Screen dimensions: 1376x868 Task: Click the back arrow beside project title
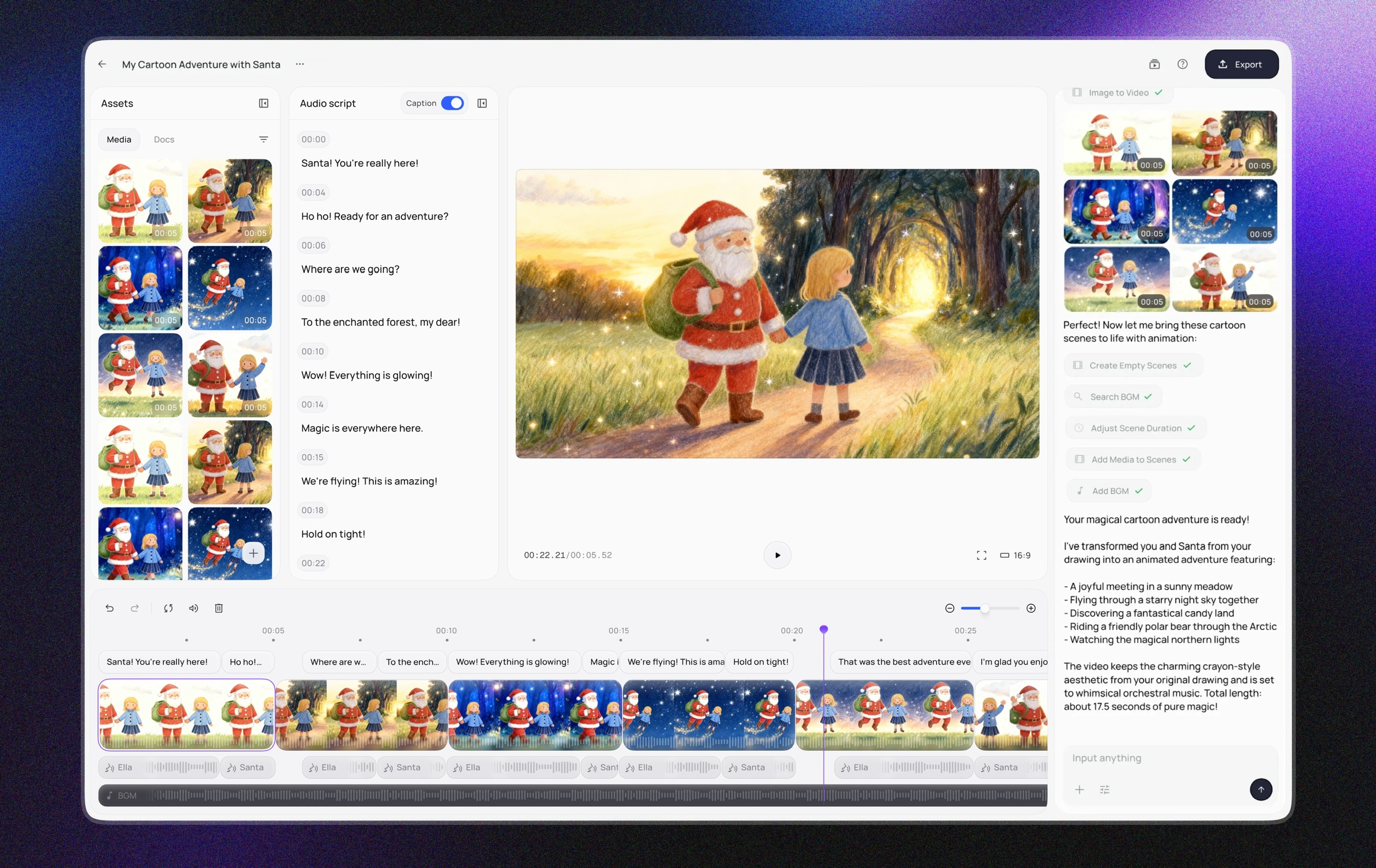tap(102, 64)
